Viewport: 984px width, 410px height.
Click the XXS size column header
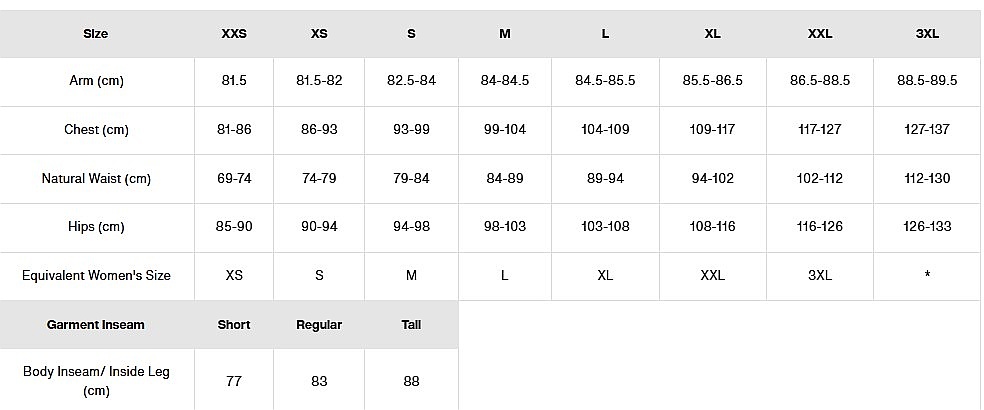point(233,34)
